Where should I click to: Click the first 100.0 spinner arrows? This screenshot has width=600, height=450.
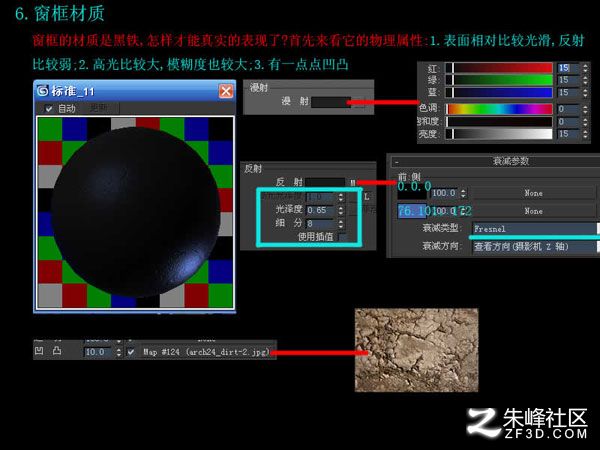pyautogui.click(x=463, y=193)
